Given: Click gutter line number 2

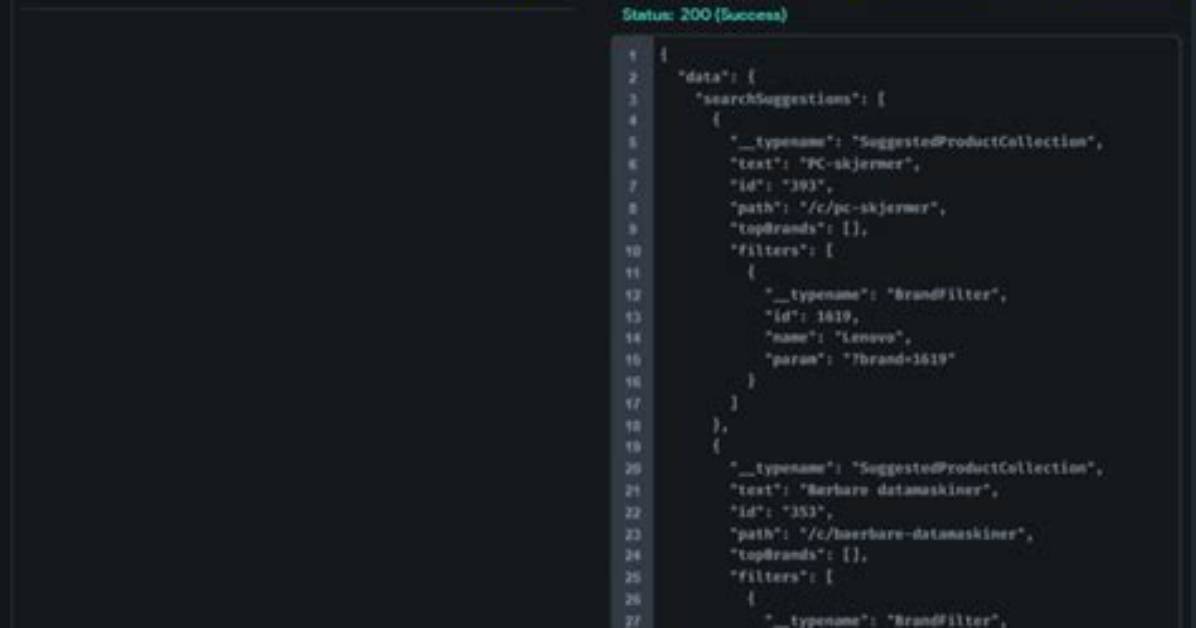Looking at the screenshot, I should click(632, 77).
